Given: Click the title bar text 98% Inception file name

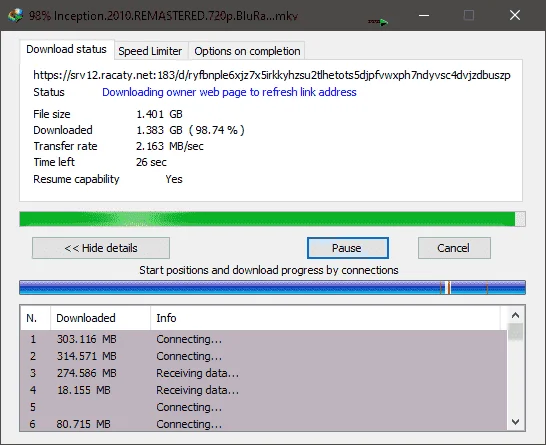Looking at the screenshot, I should 163,16.
